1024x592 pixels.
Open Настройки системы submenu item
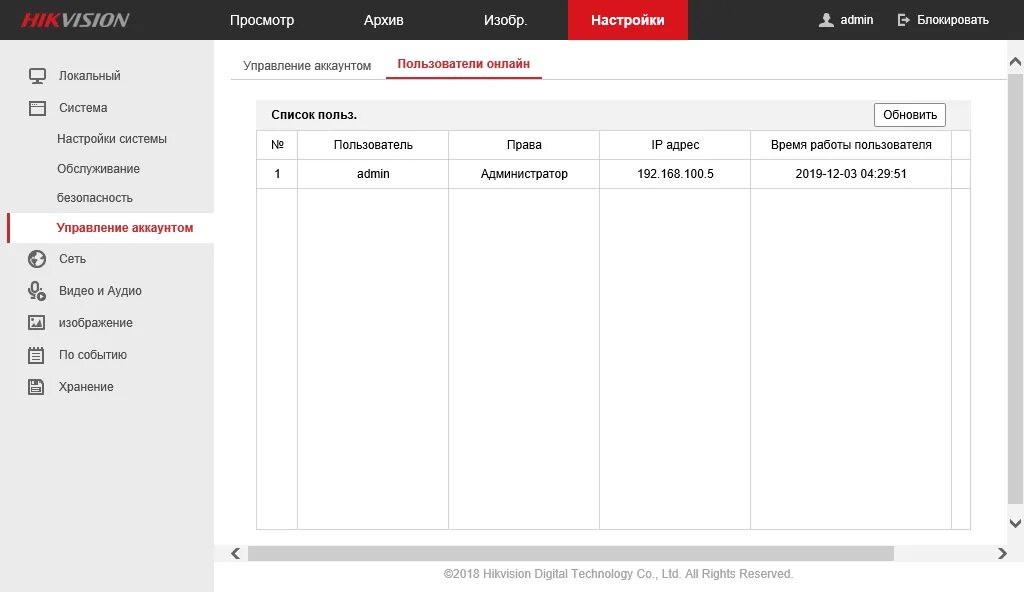(112, 139)
